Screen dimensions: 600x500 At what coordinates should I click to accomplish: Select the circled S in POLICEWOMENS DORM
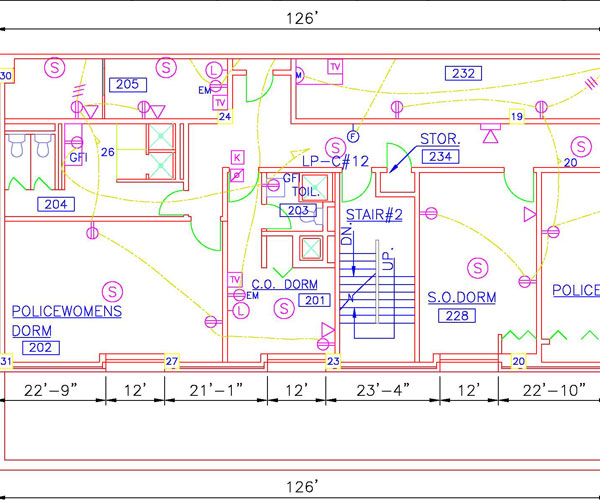tap(112, 292)
